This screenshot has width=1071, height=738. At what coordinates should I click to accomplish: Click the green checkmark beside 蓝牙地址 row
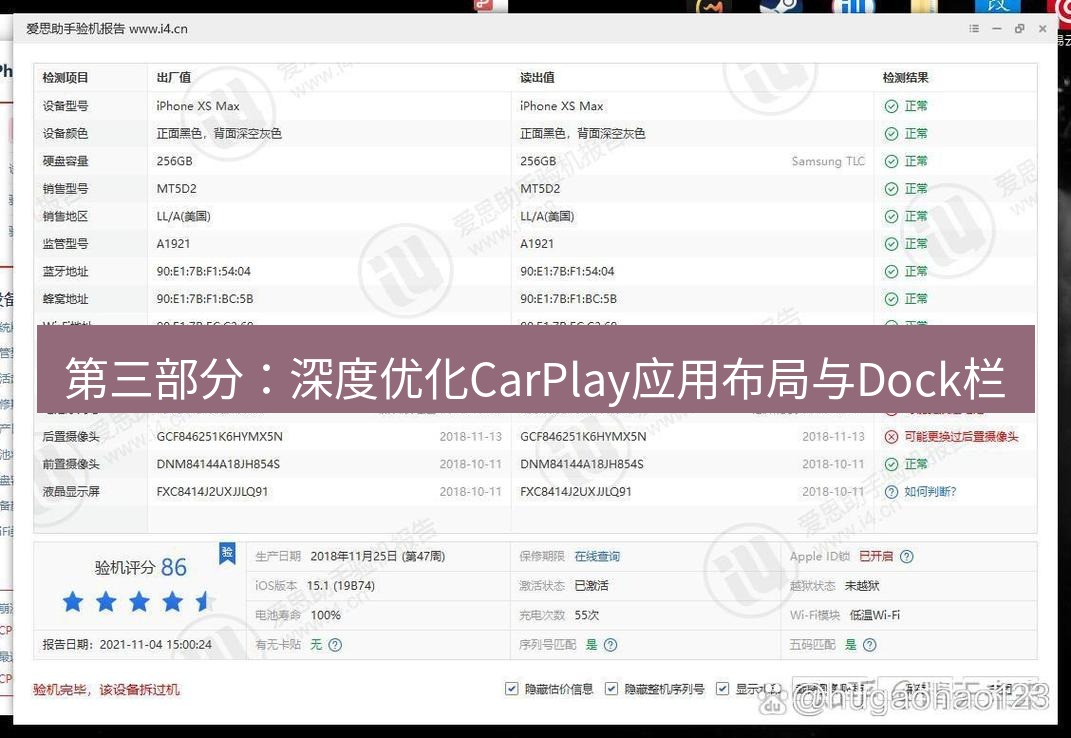[890, 271]
